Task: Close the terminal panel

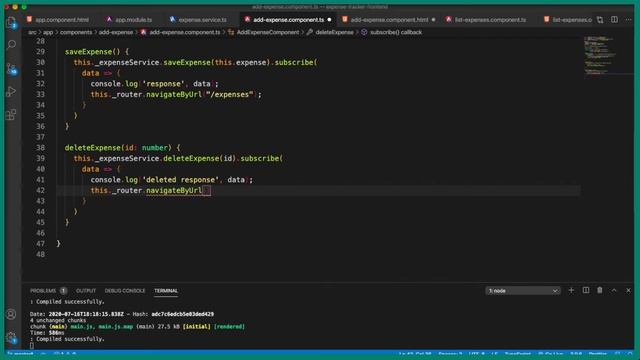Action: coord(628,290)
